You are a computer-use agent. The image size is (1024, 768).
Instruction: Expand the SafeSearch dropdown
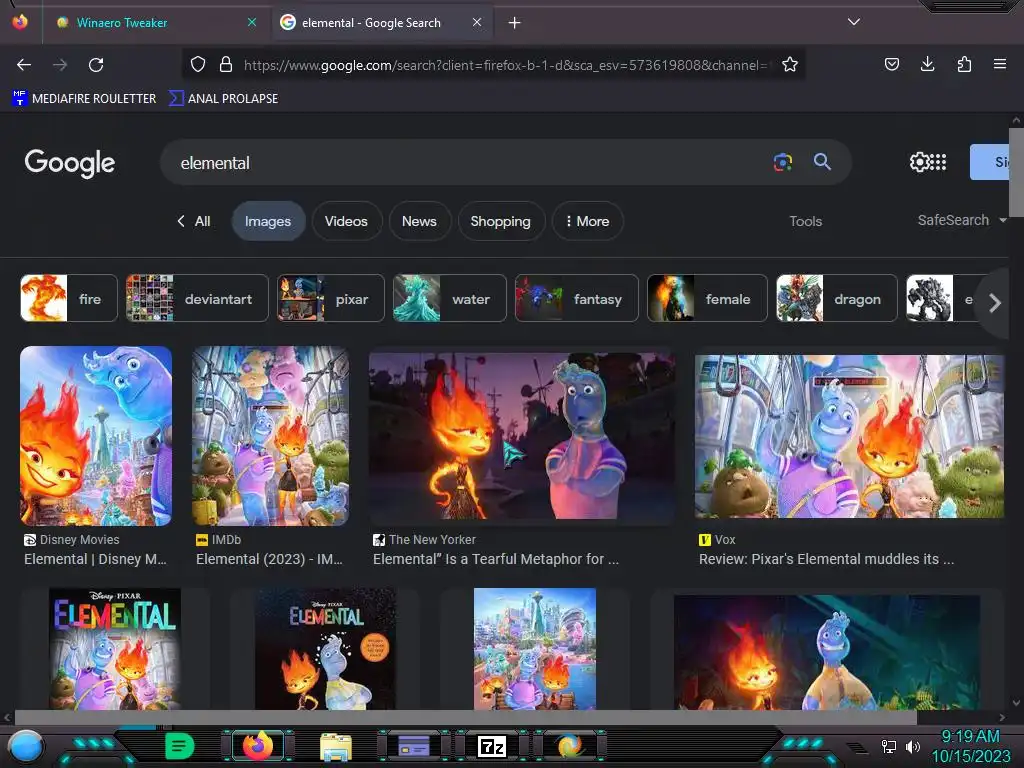point(962,220)
